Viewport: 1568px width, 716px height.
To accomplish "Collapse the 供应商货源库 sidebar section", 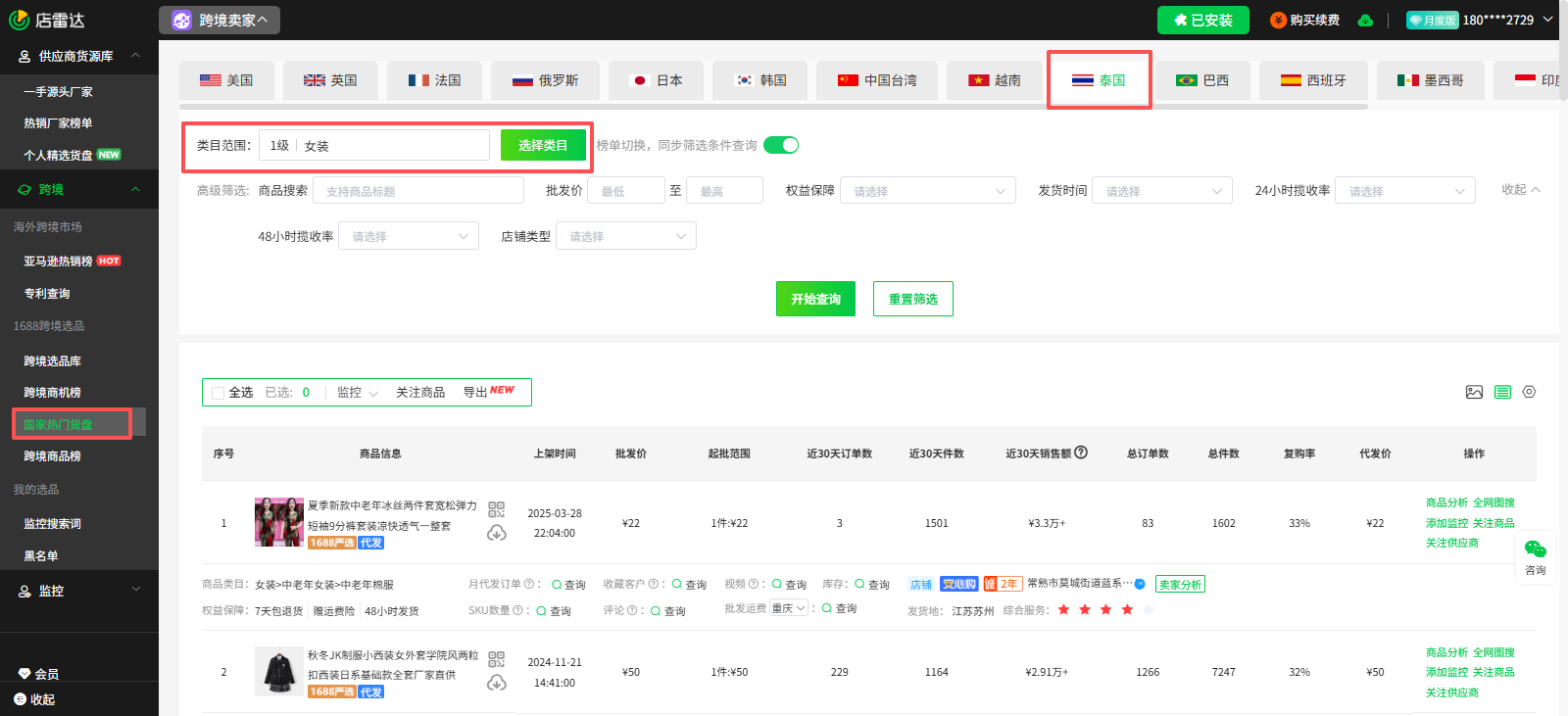I will [135, 56].
